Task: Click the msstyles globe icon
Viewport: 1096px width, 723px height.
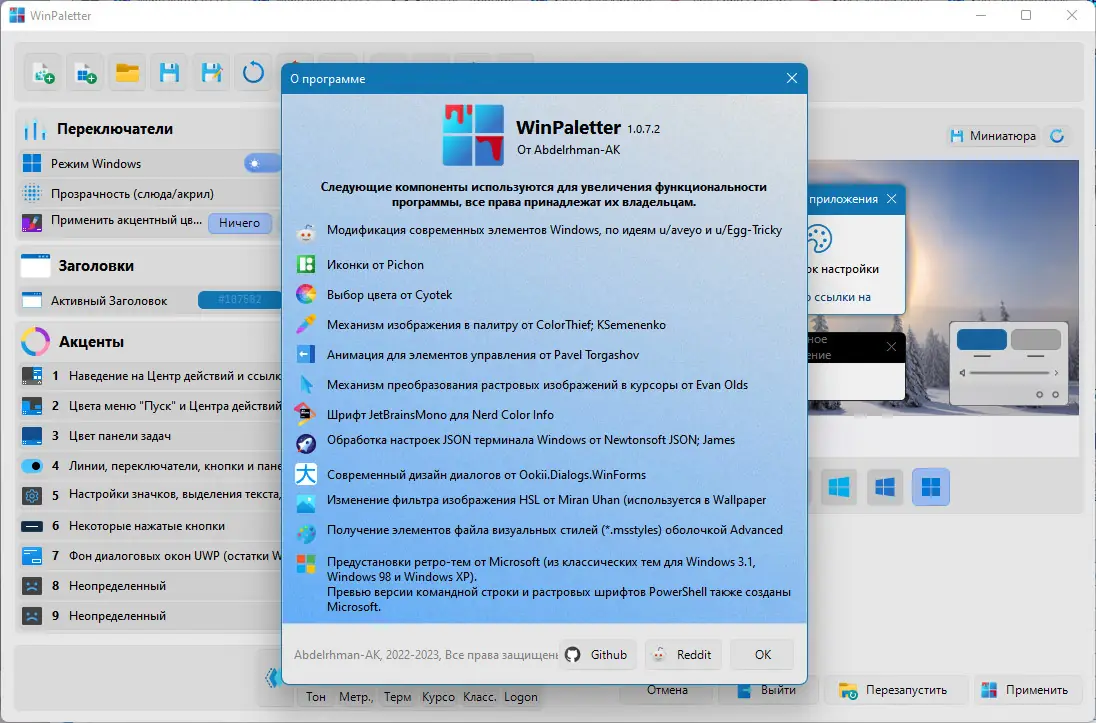Action: [x=305, y=534]
